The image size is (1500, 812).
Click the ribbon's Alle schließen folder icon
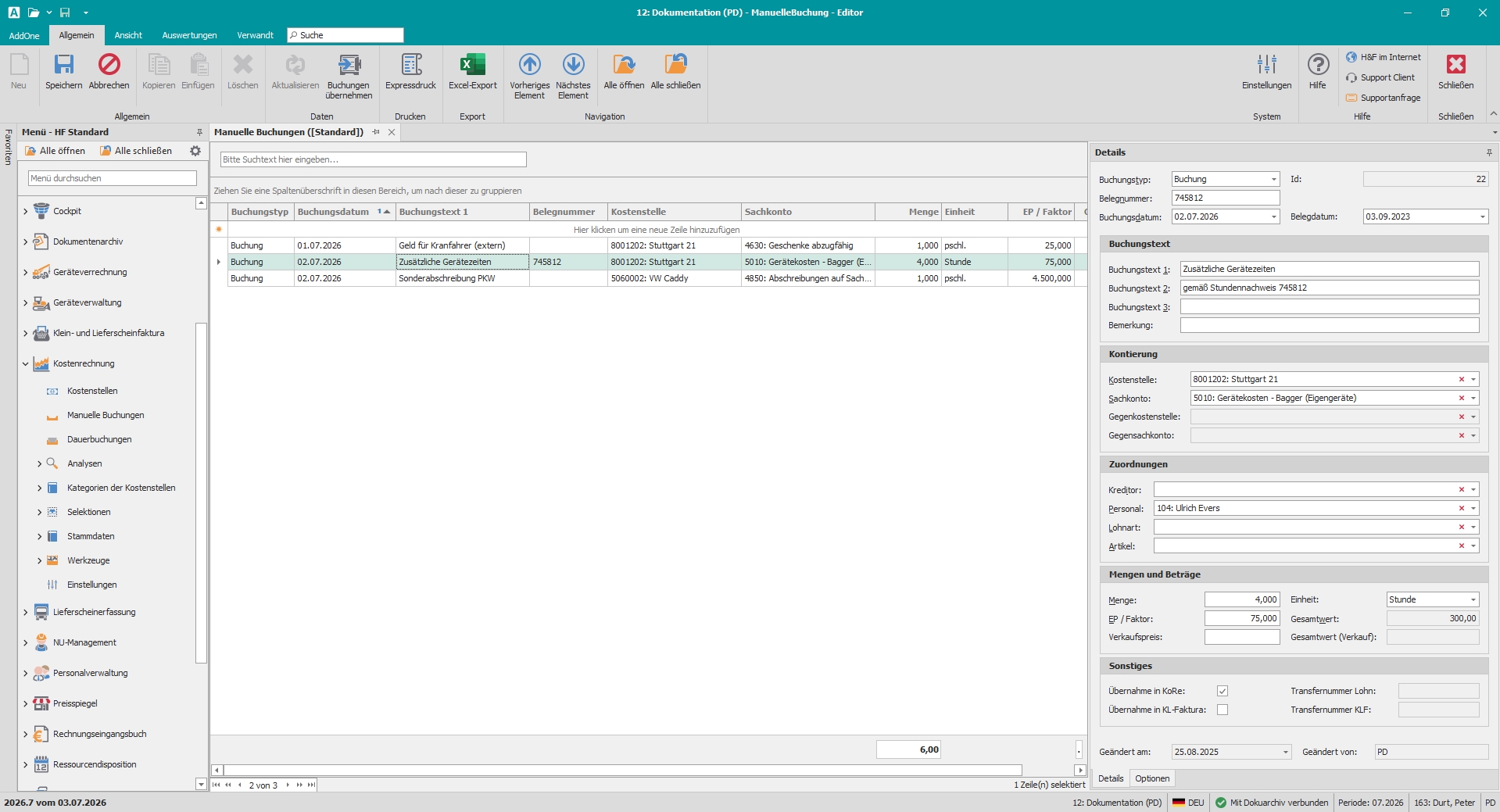point(675,64)
